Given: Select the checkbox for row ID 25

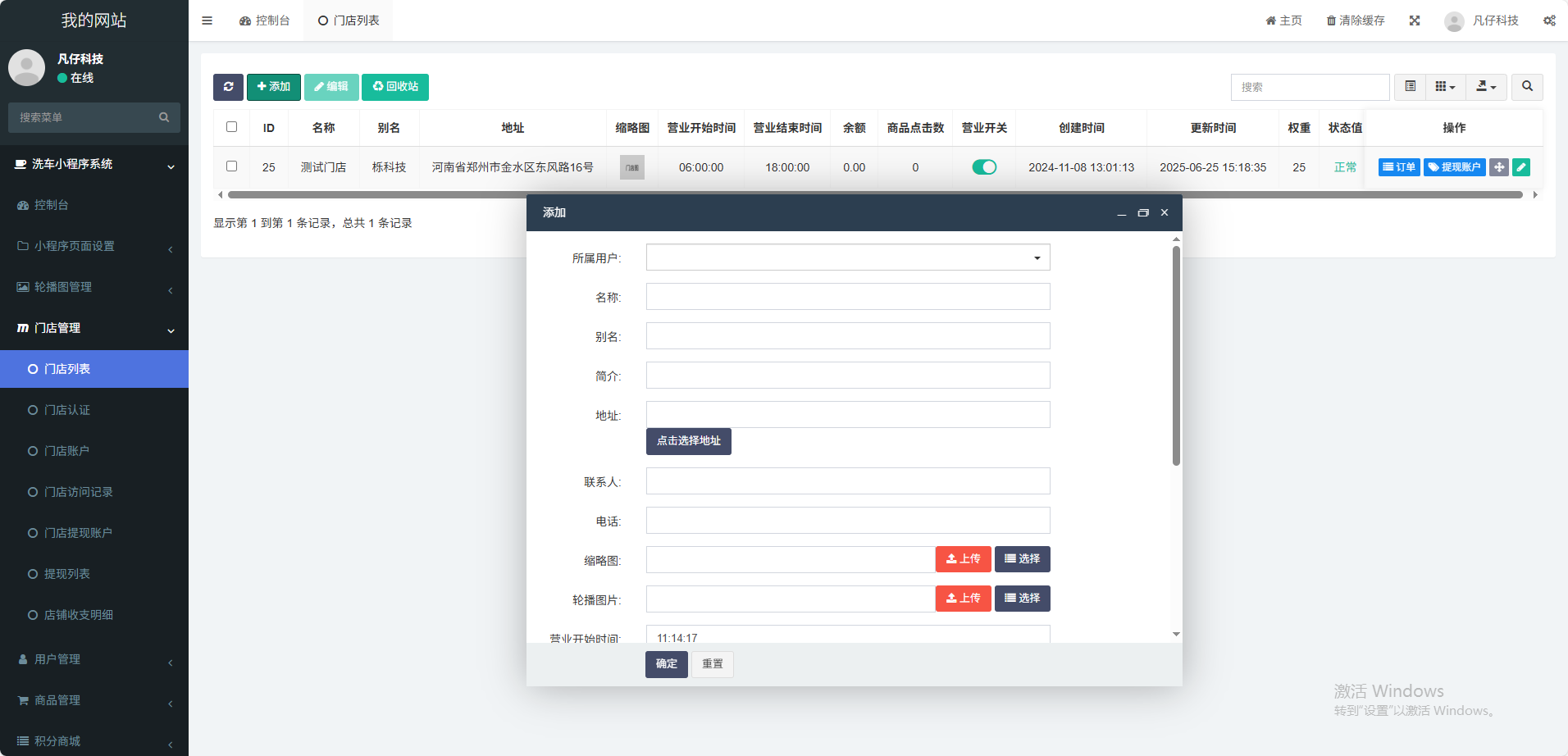Looking at the screenshot, I should 231,166.
